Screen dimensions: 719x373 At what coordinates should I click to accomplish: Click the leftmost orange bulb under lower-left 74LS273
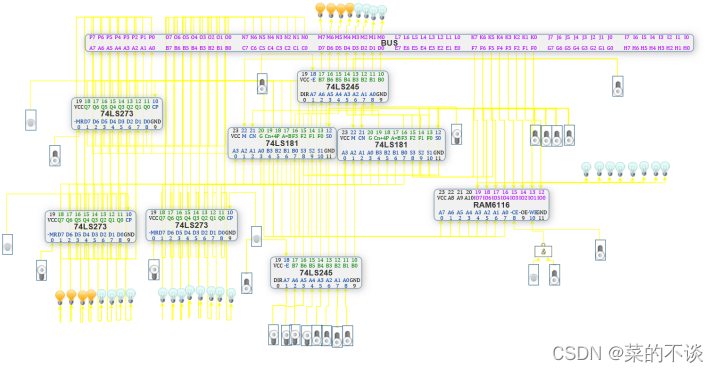pos(60,297)
